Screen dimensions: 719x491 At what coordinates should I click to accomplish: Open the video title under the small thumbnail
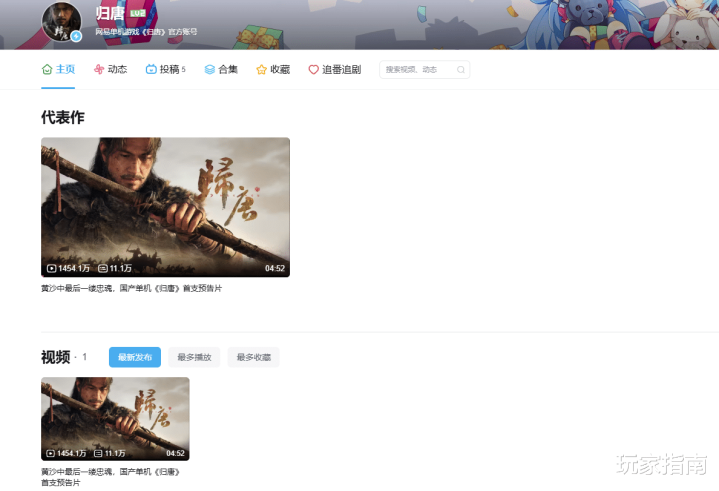111,477
